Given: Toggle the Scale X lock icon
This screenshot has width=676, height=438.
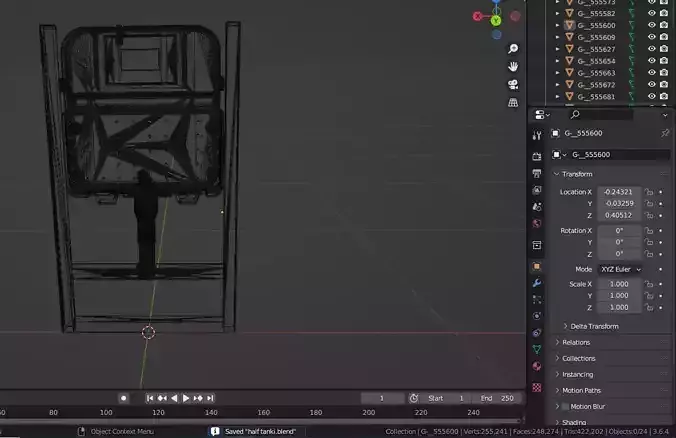Looking at the screenshot, I should [649, 284].
